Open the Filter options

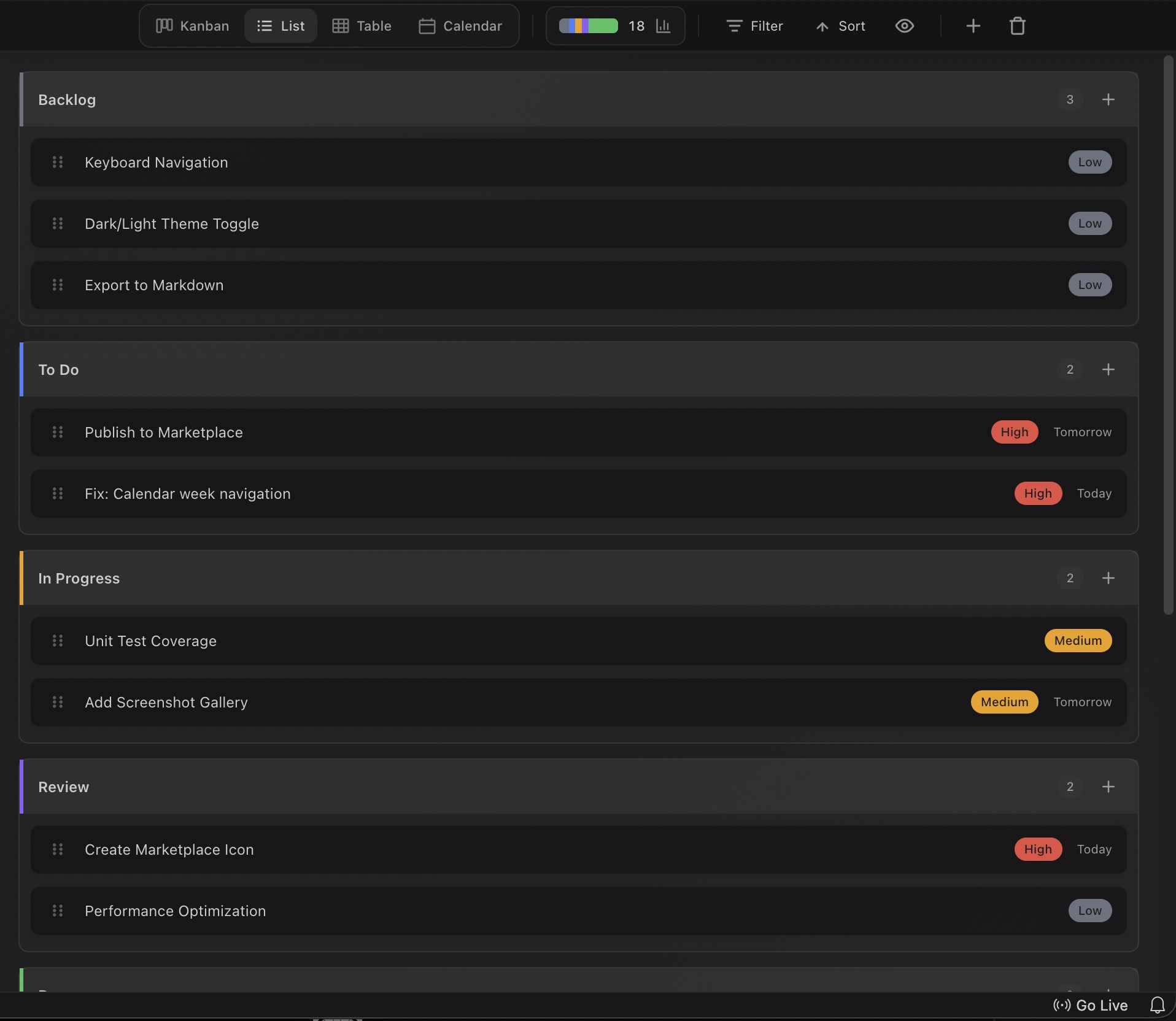tap(753, 26)
